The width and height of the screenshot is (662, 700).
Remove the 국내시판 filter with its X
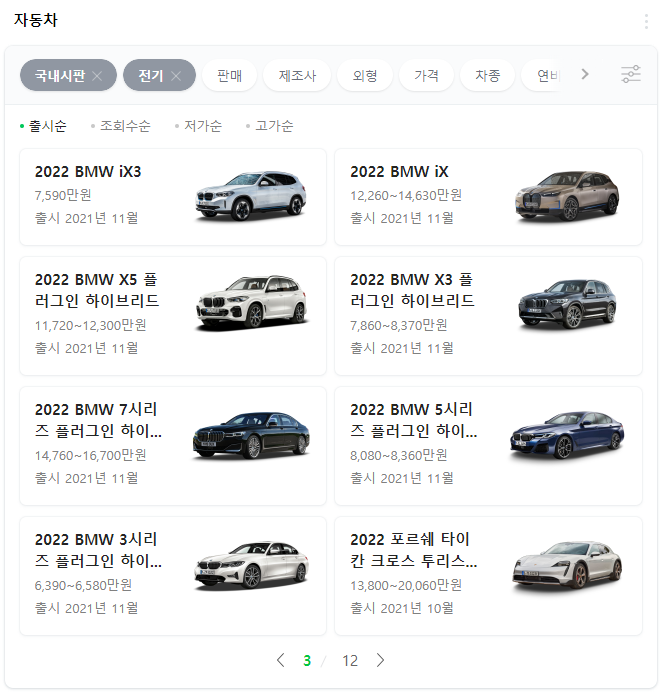(x=97, y=76)
